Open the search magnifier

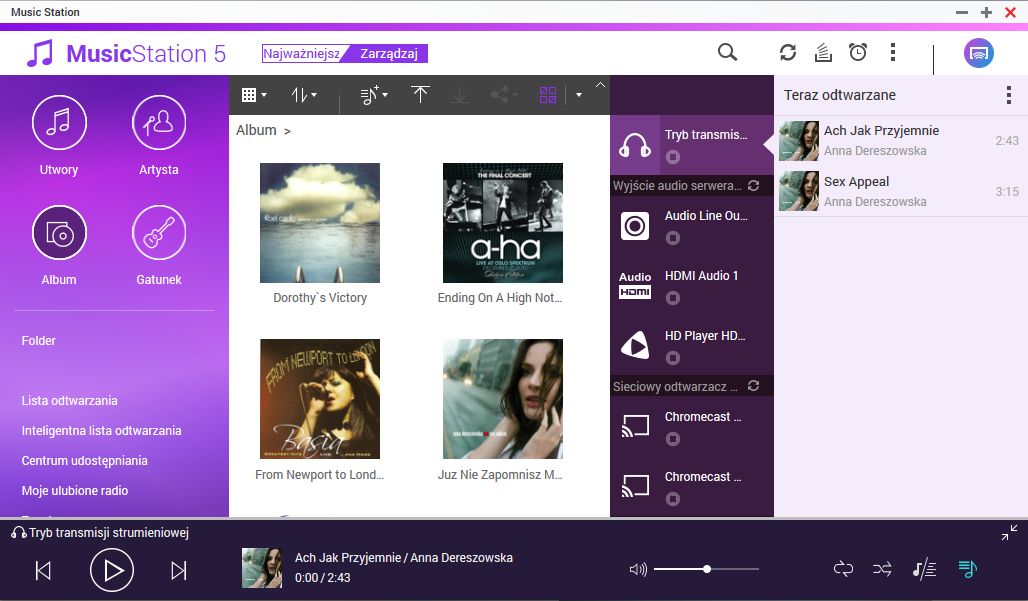pos(727,52)
